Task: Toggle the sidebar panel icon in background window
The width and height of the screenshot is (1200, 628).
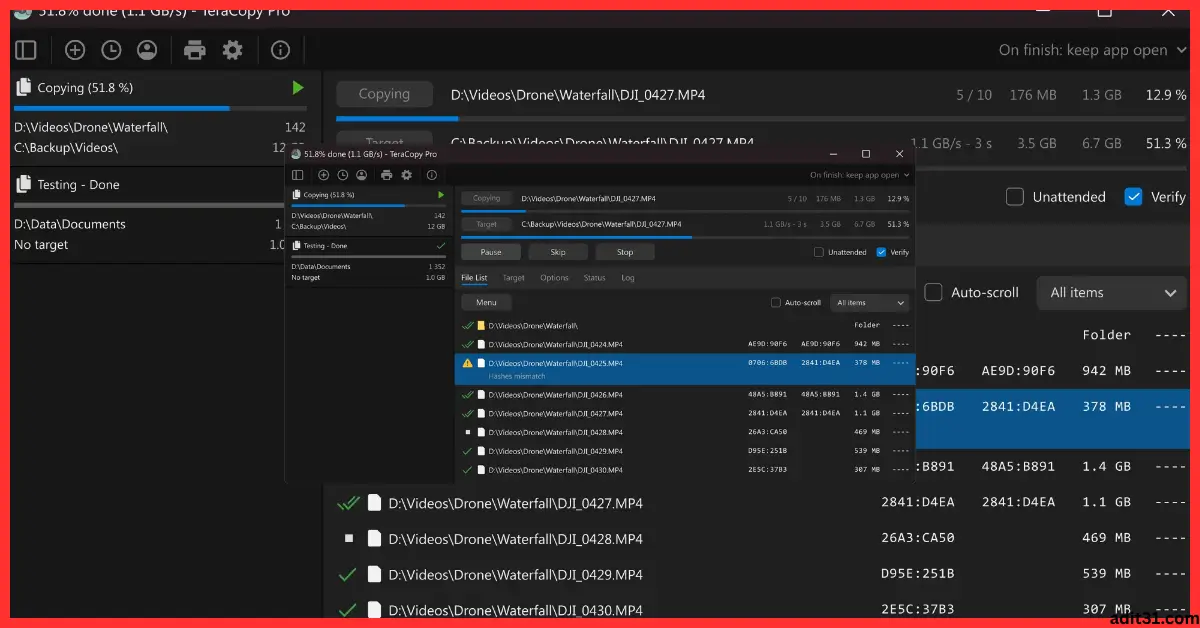Action: tap(26, 50)
